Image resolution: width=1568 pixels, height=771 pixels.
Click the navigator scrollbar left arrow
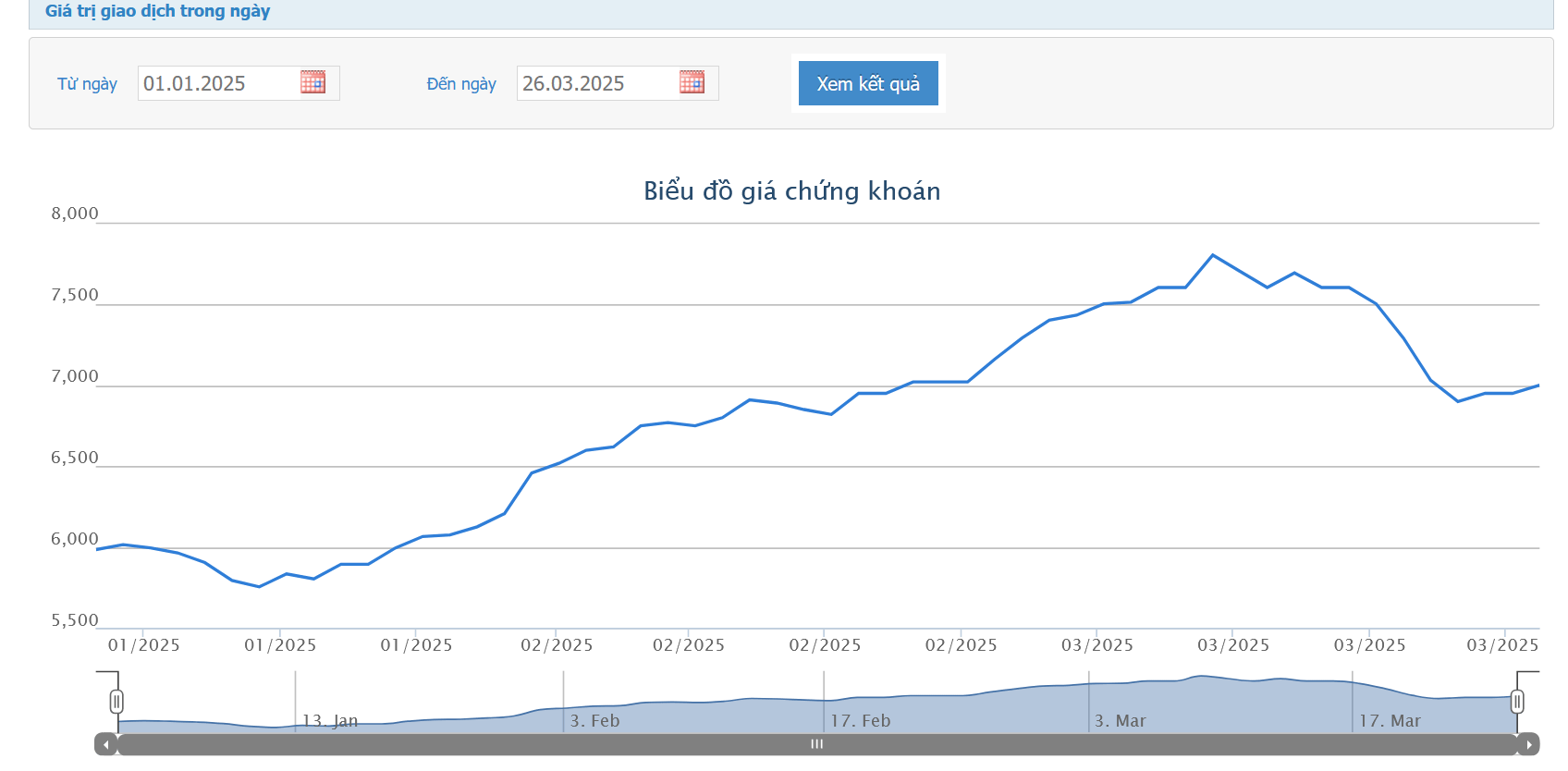[106, 744]
